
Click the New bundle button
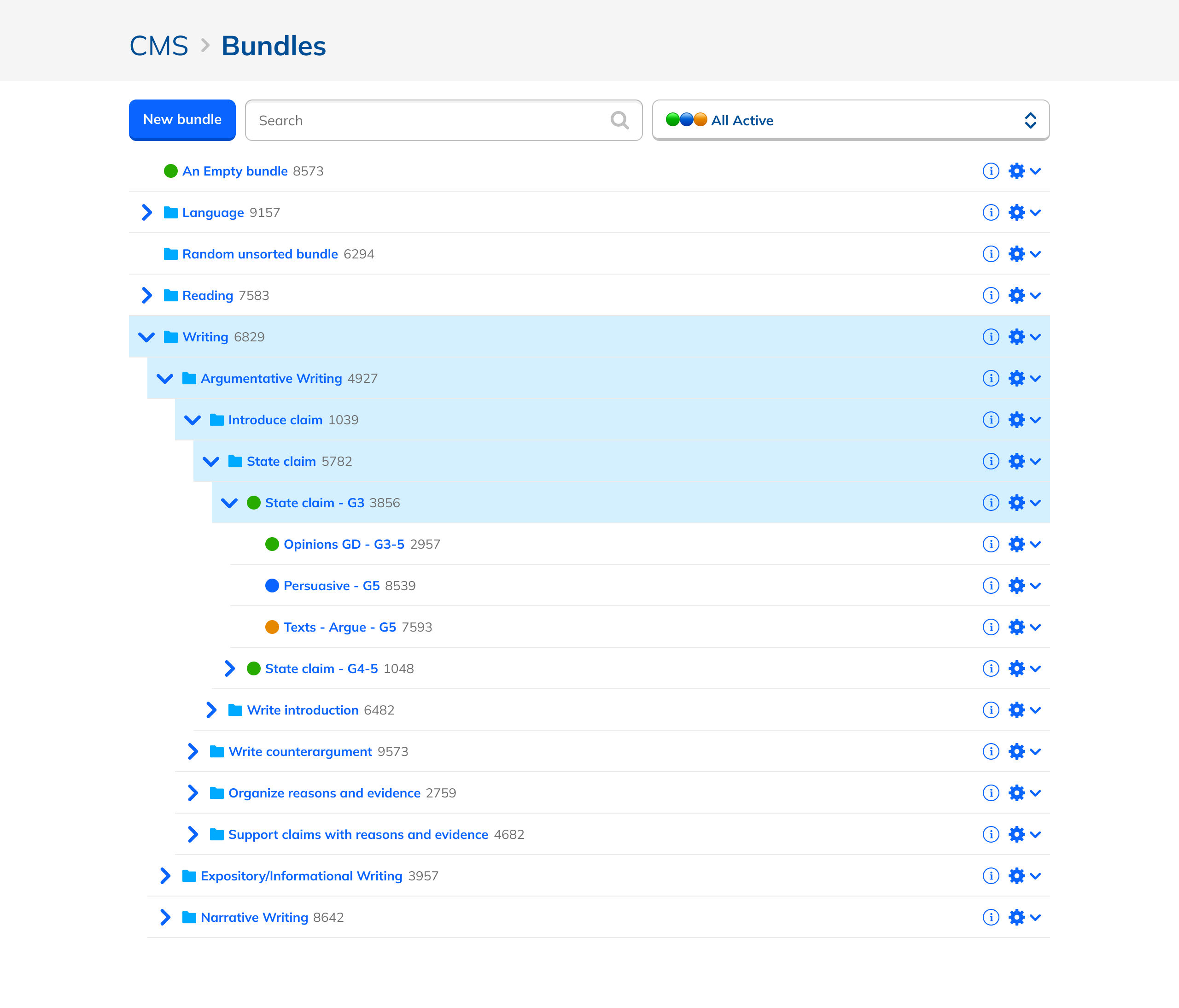(x=182, y=119)
